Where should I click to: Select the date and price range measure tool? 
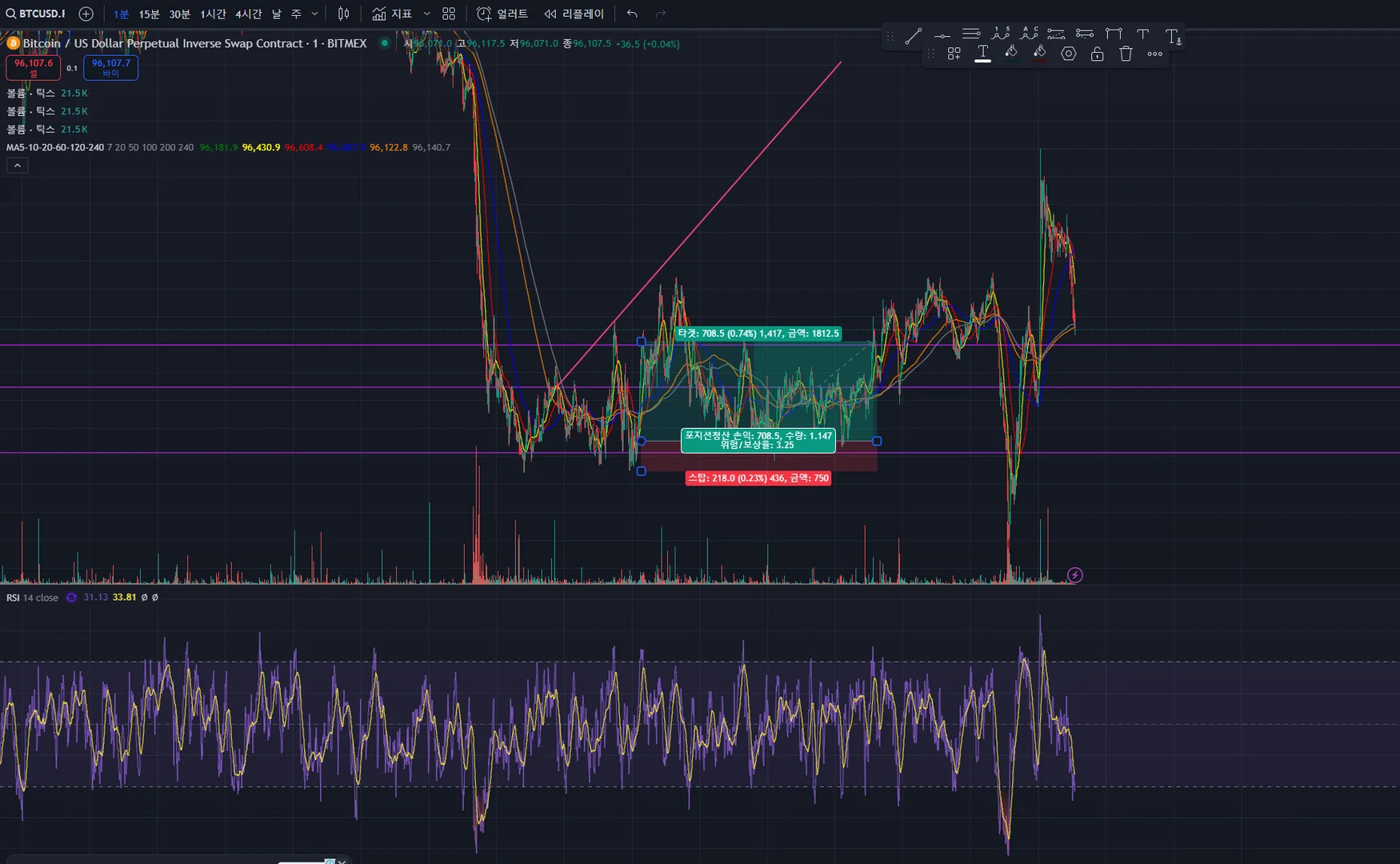tap(1114, 34)
